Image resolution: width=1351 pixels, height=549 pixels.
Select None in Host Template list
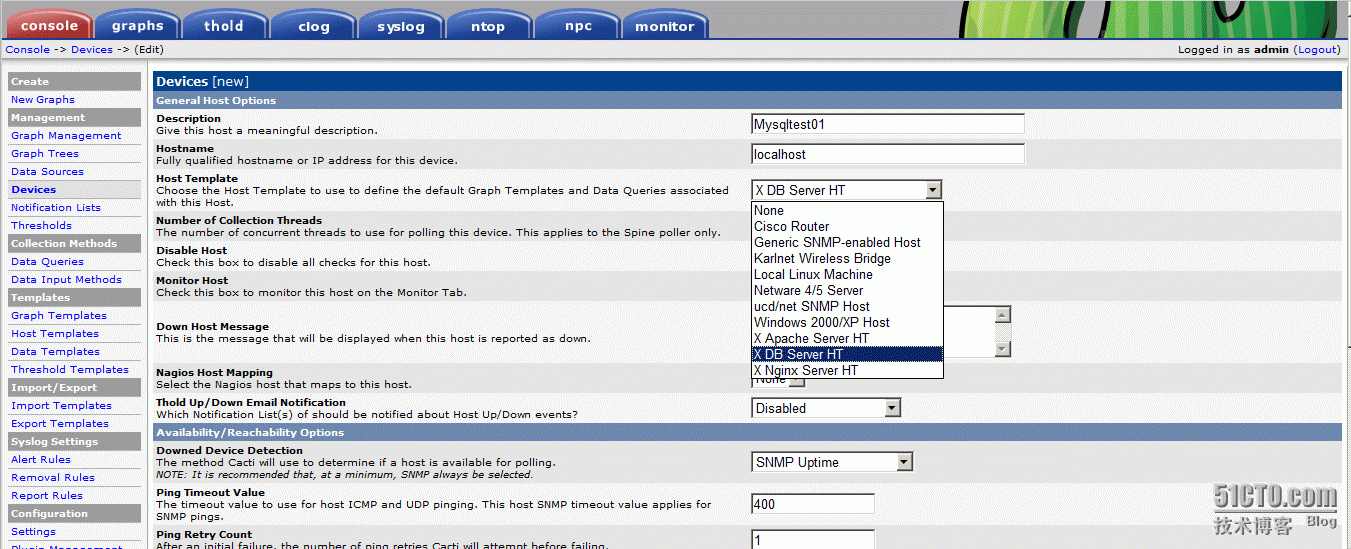pyautogui.click(x=847, y=210)
